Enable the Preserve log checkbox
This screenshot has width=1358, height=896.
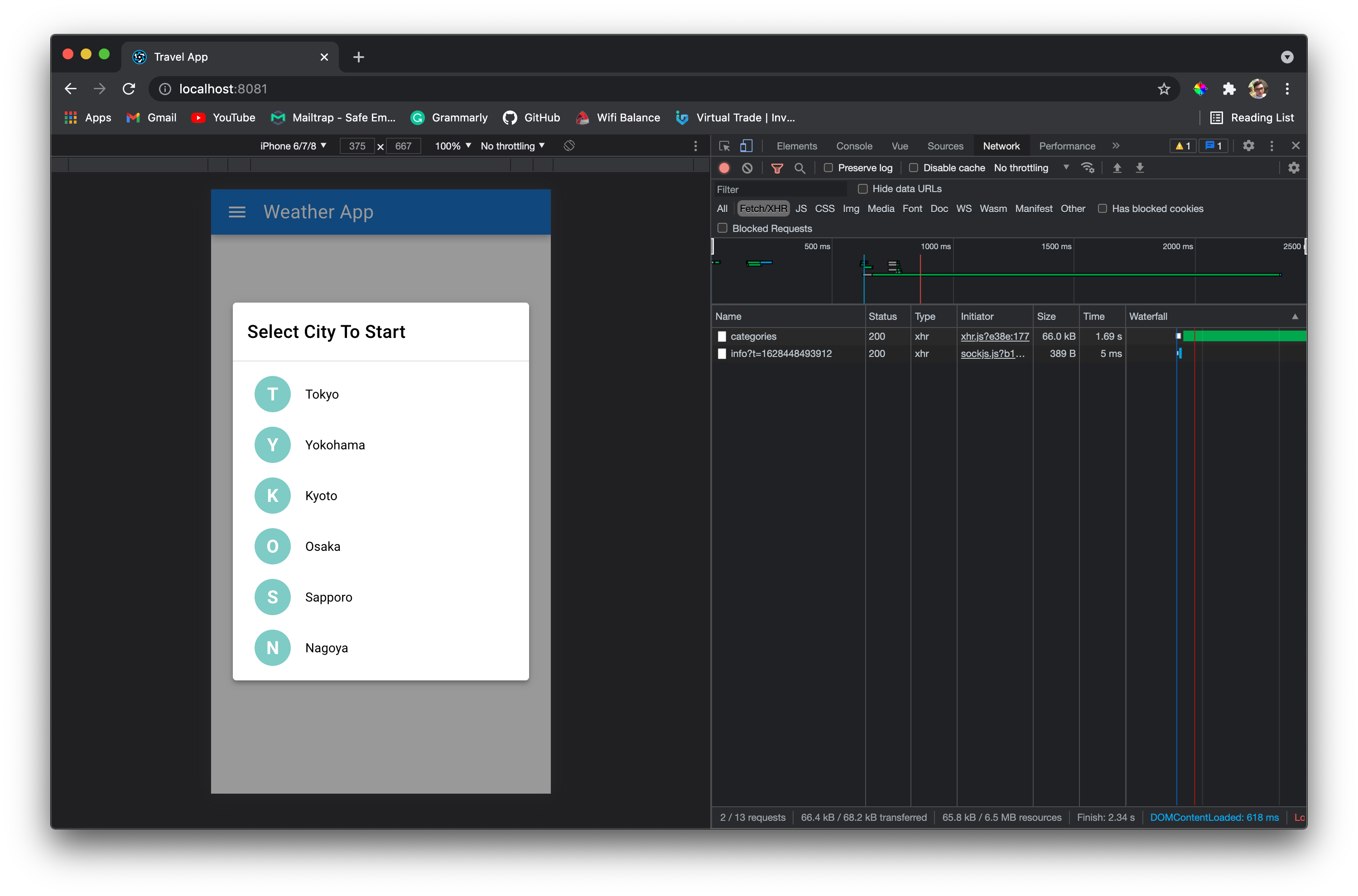pos(828,168)
